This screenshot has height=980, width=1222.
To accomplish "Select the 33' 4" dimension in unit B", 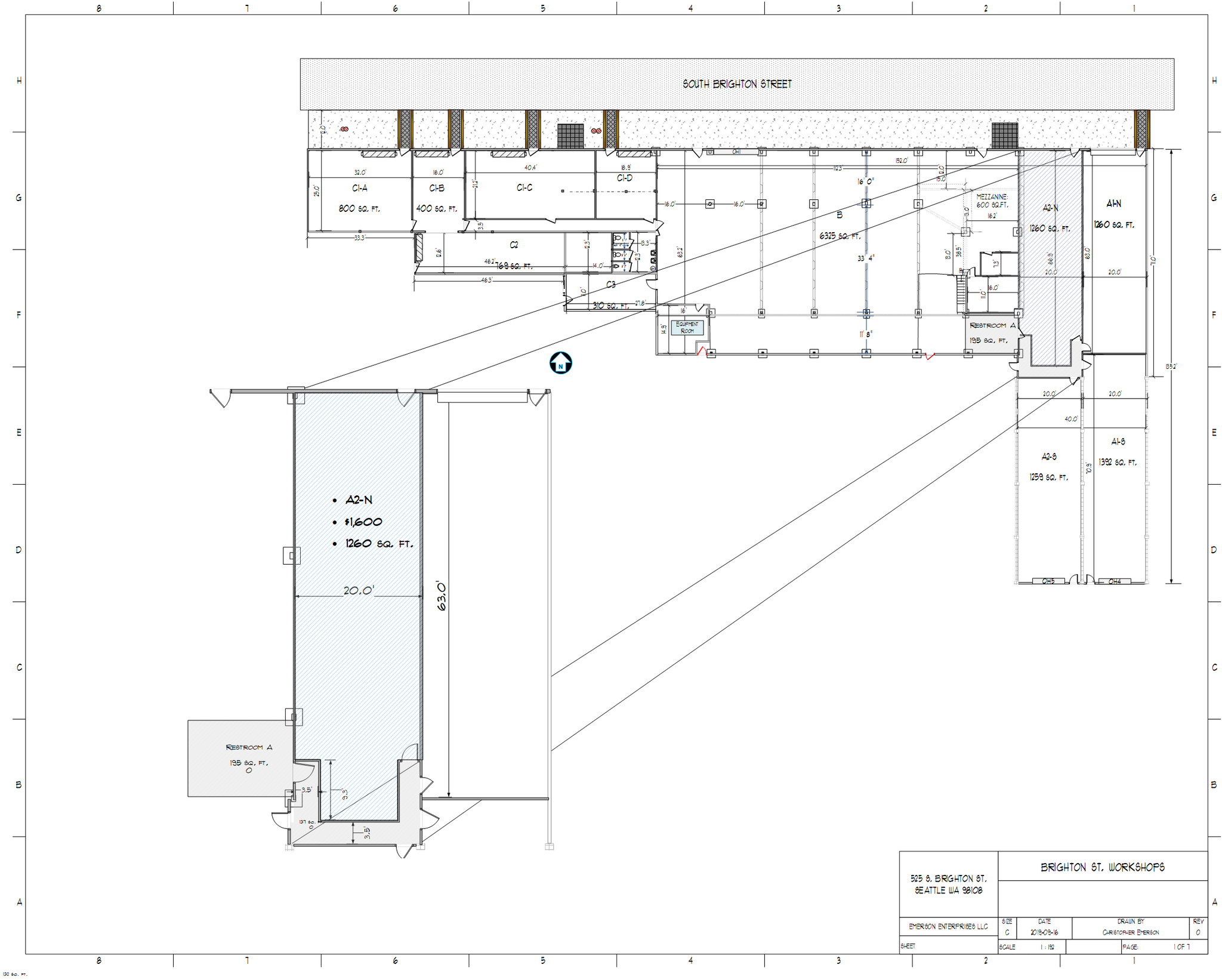I will tap(866, 258).
